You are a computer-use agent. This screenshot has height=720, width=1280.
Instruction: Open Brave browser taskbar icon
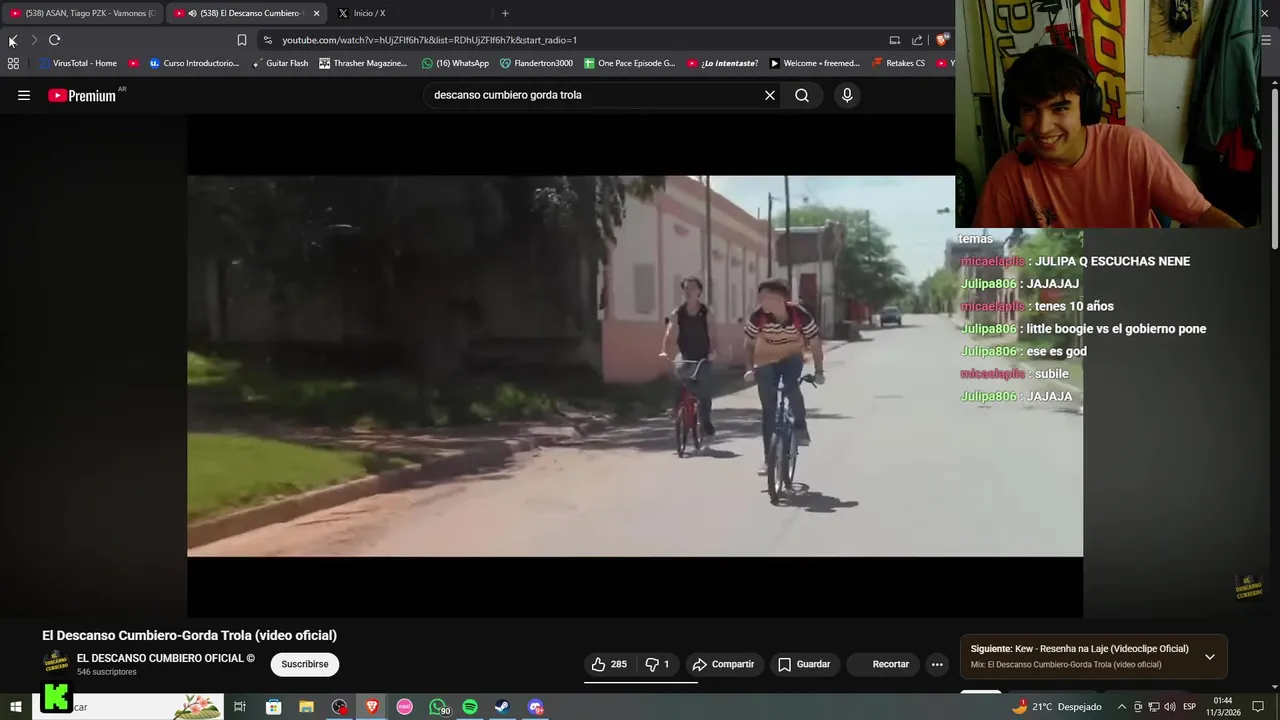[372, 707]
